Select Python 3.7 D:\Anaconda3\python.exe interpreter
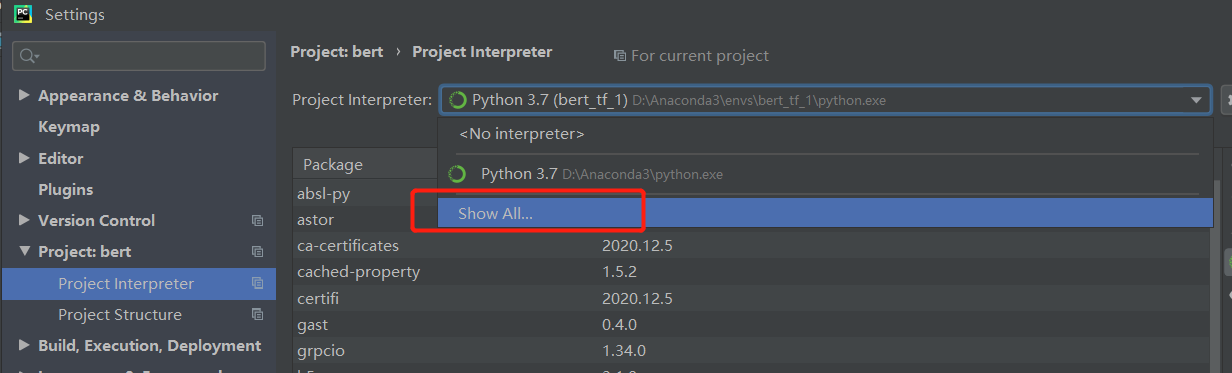The height and width of the screenshot is (373, 1232). [x=825, y=174]
